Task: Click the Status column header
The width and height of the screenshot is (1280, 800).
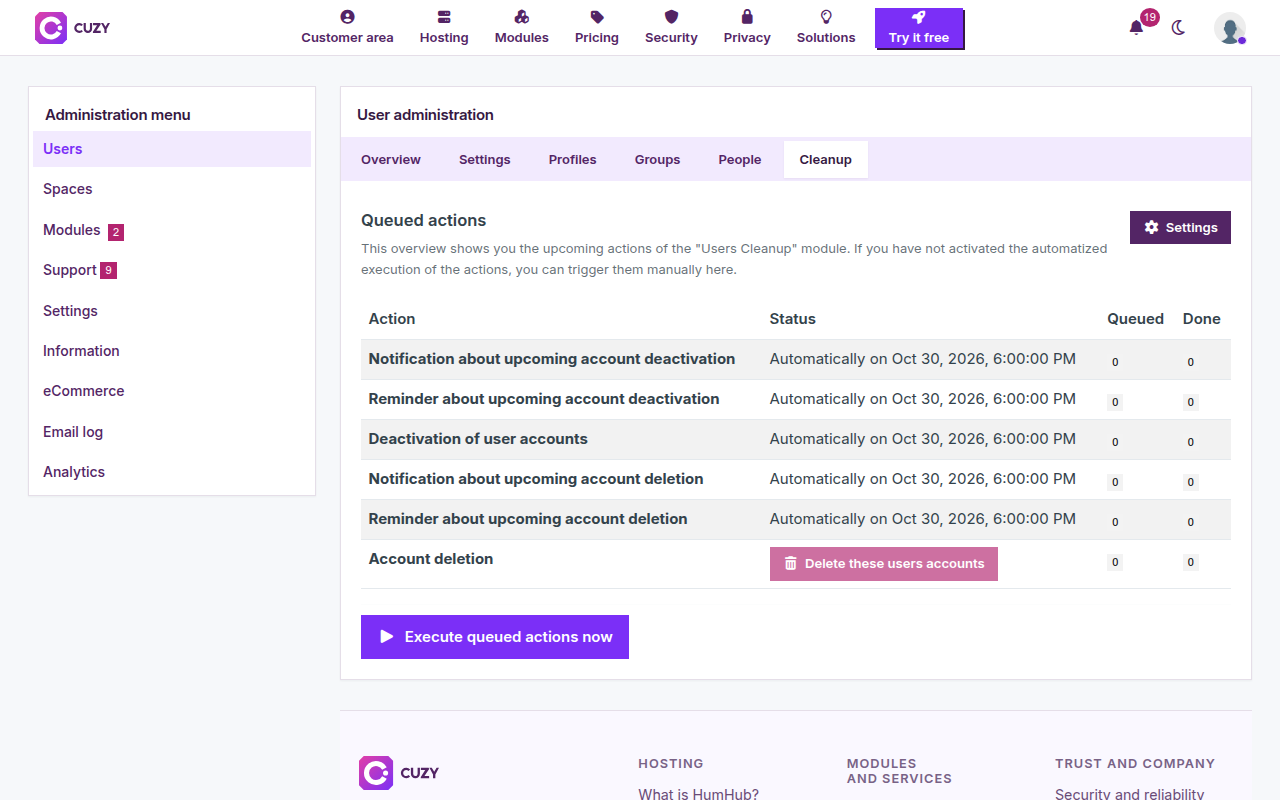Action: (793, 319)
